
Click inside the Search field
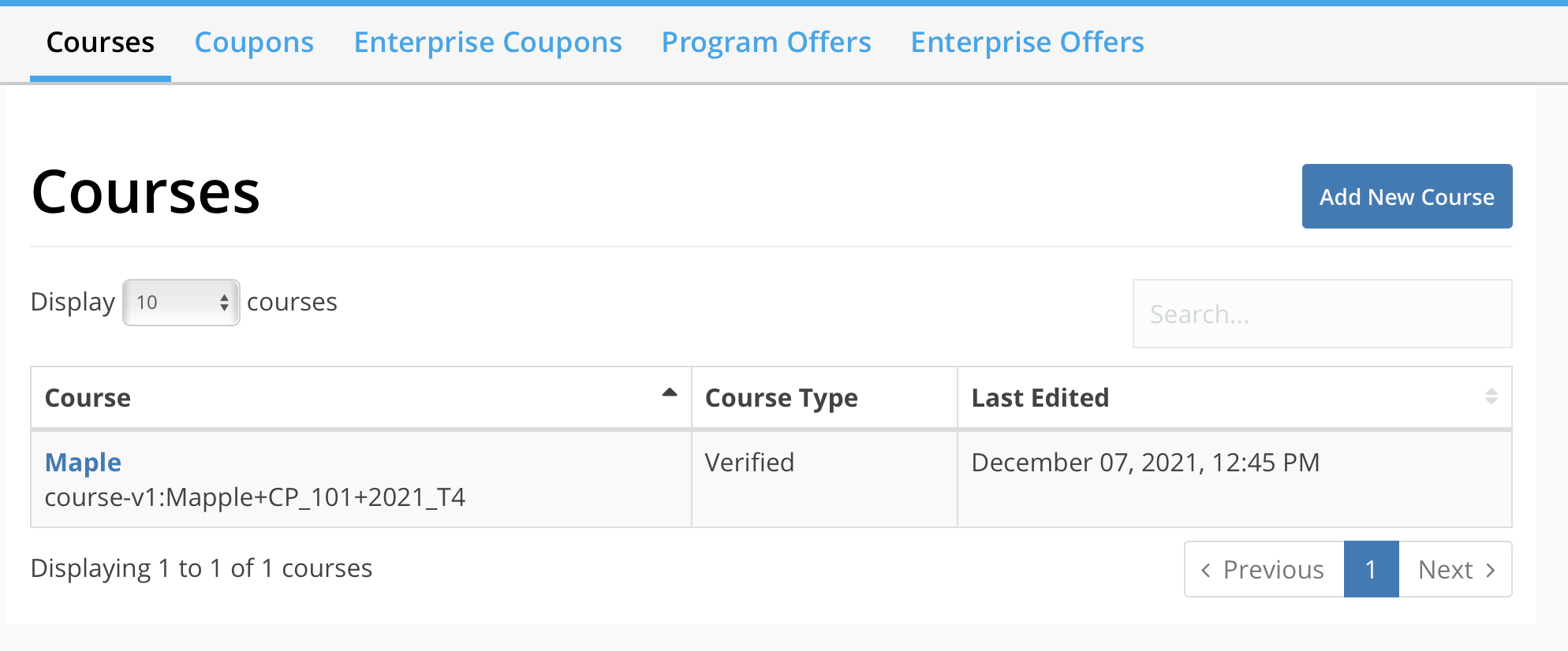[1322, 314]
